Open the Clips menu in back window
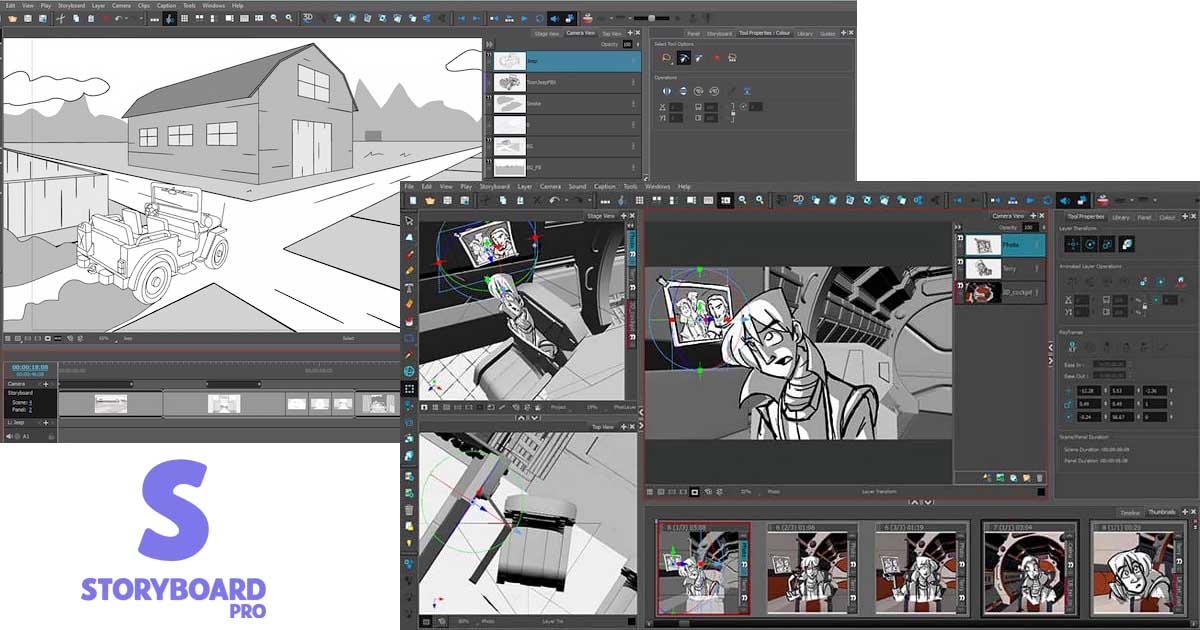 tap(144, 6)
